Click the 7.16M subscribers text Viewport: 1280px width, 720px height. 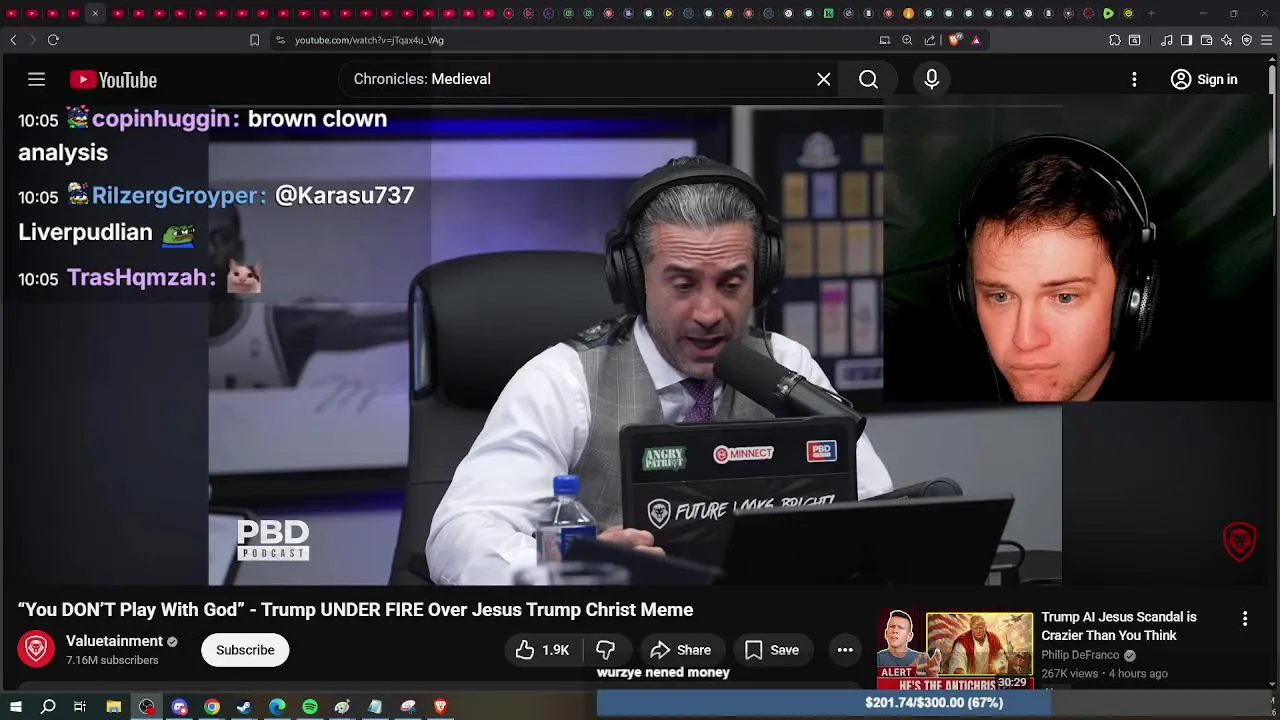pyautogui.click(x=112, y=661)
